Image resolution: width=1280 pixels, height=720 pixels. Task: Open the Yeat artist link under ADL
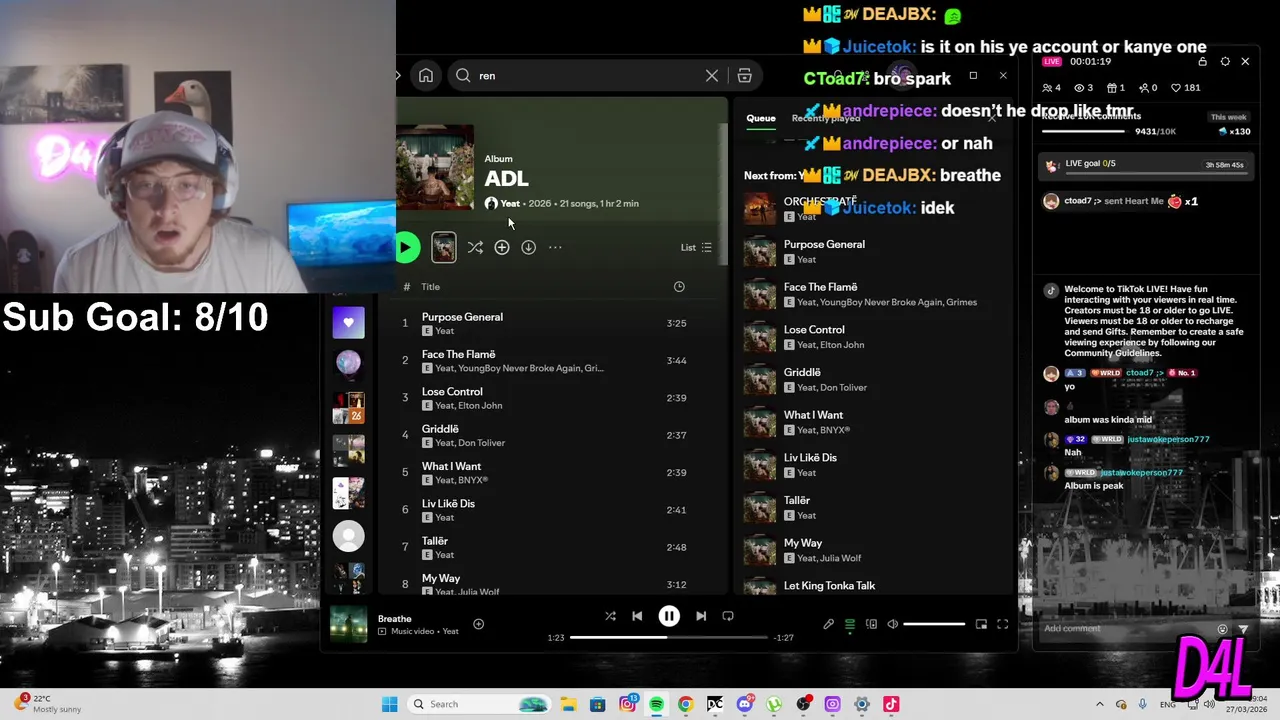tap(510, 203)
